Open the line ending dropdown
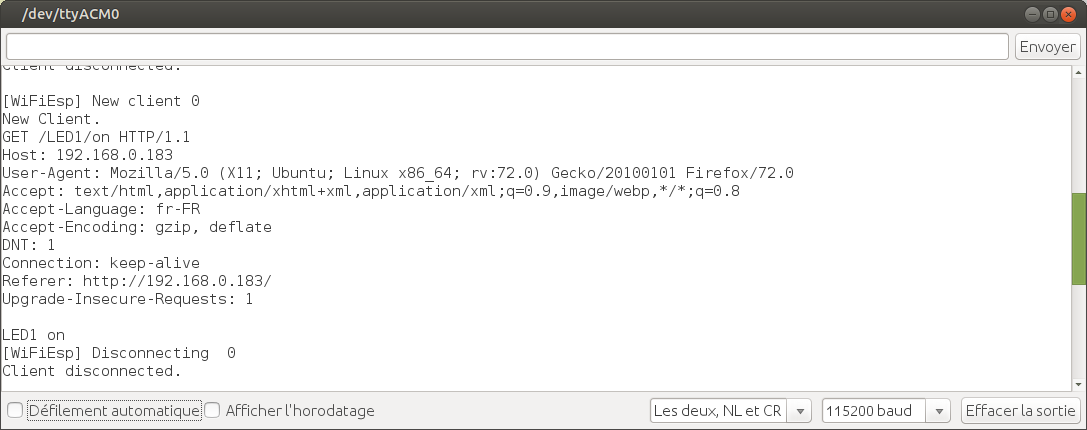Image resolution: width=1087 pixels, height=430 pixels. point(730,410)
